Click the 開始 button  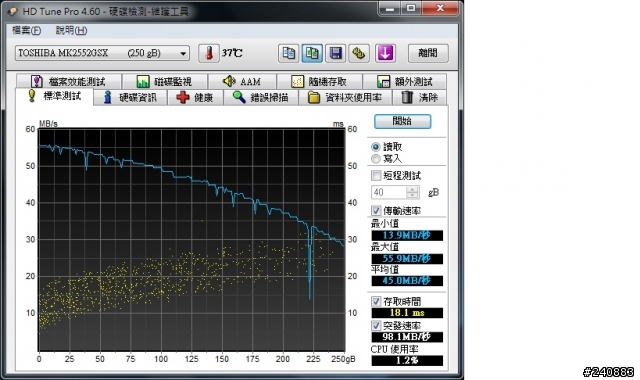point(402,121)
